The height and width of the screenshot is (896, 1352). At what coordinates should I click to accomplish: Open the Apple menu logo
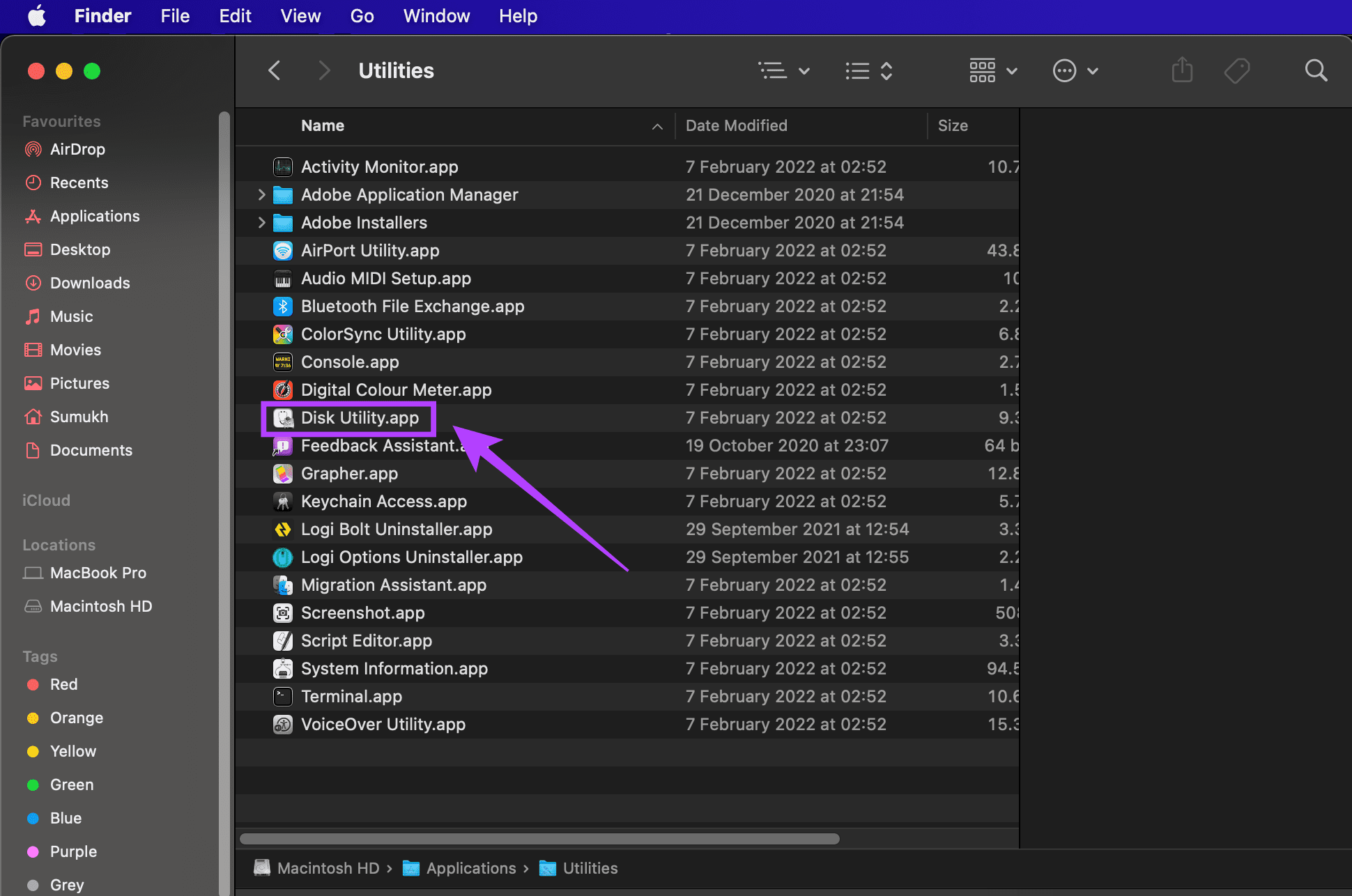coord(37,15)
